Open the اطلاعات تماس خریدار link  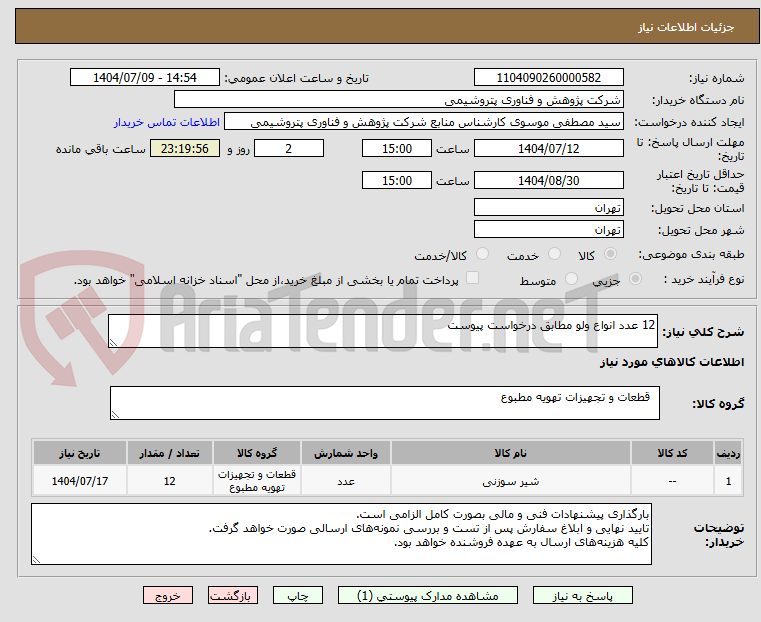tap(167, 122)
